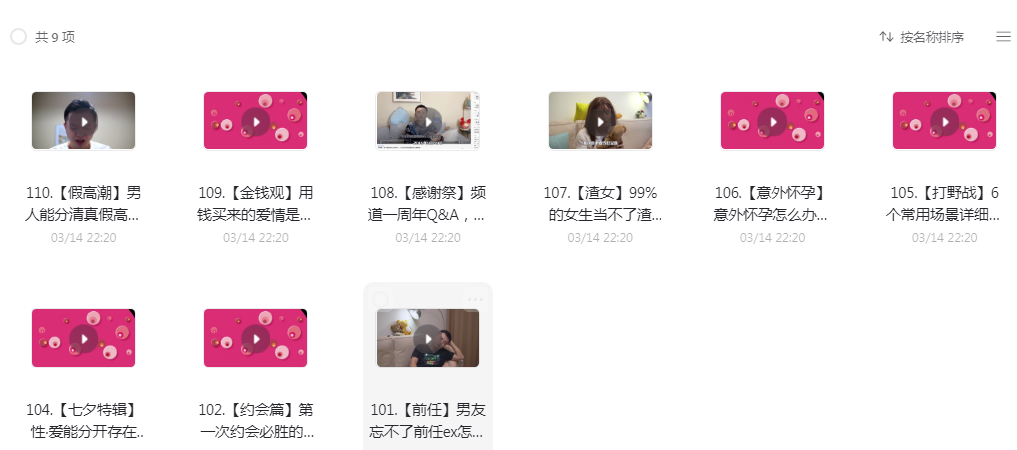Viewport: 1017px width, 450px height.
Task: Click the title 107.【渣女】99%的女生
Action: click(601, 204)
